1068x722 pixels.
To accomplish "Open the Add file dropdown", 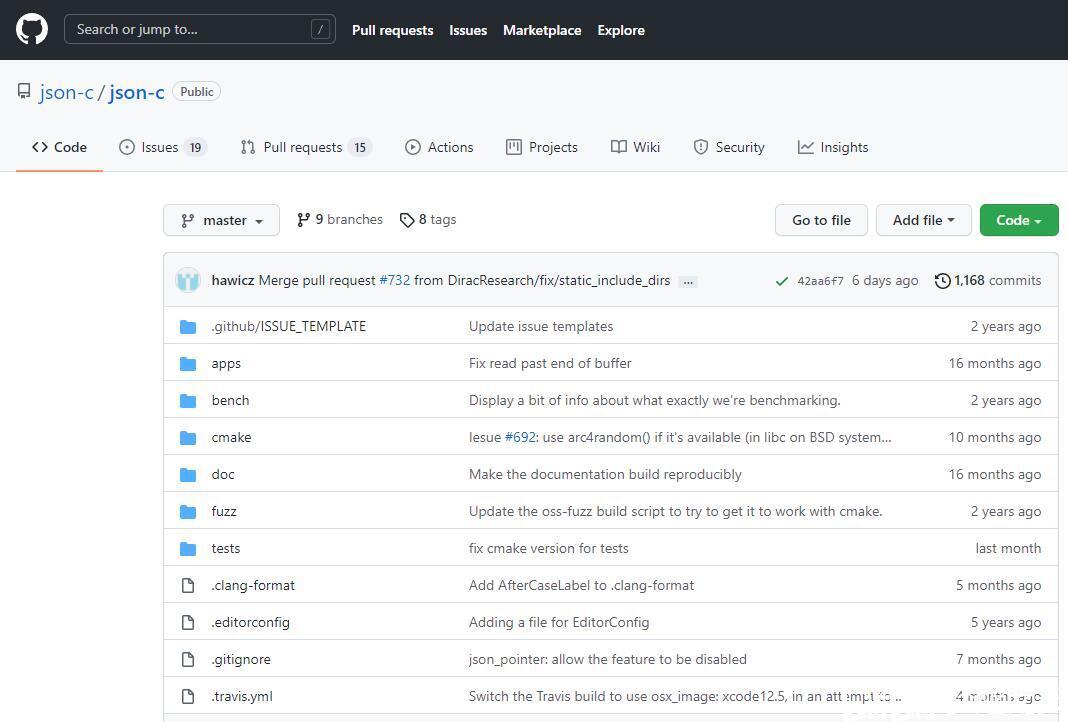I will coord(923,220).
